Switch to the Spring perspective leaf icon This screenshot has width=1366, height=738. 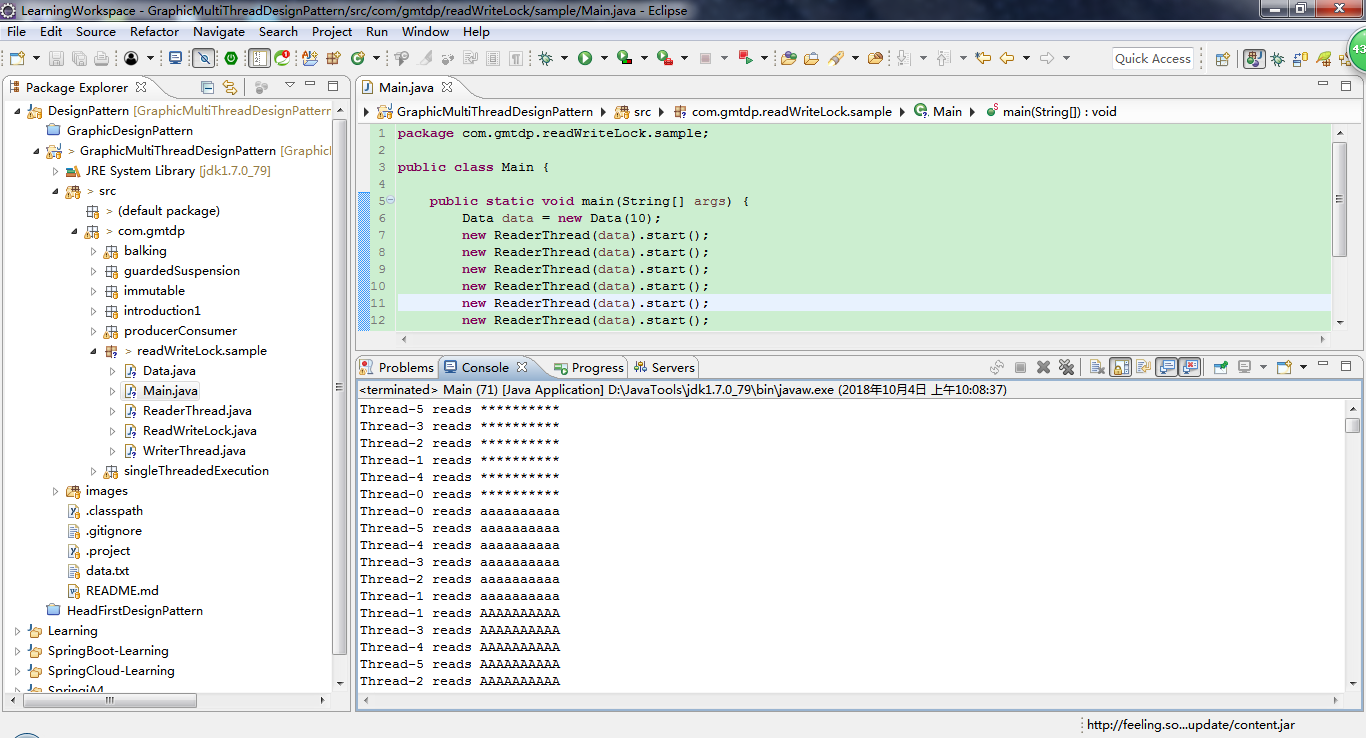[x=1324, y=59]
